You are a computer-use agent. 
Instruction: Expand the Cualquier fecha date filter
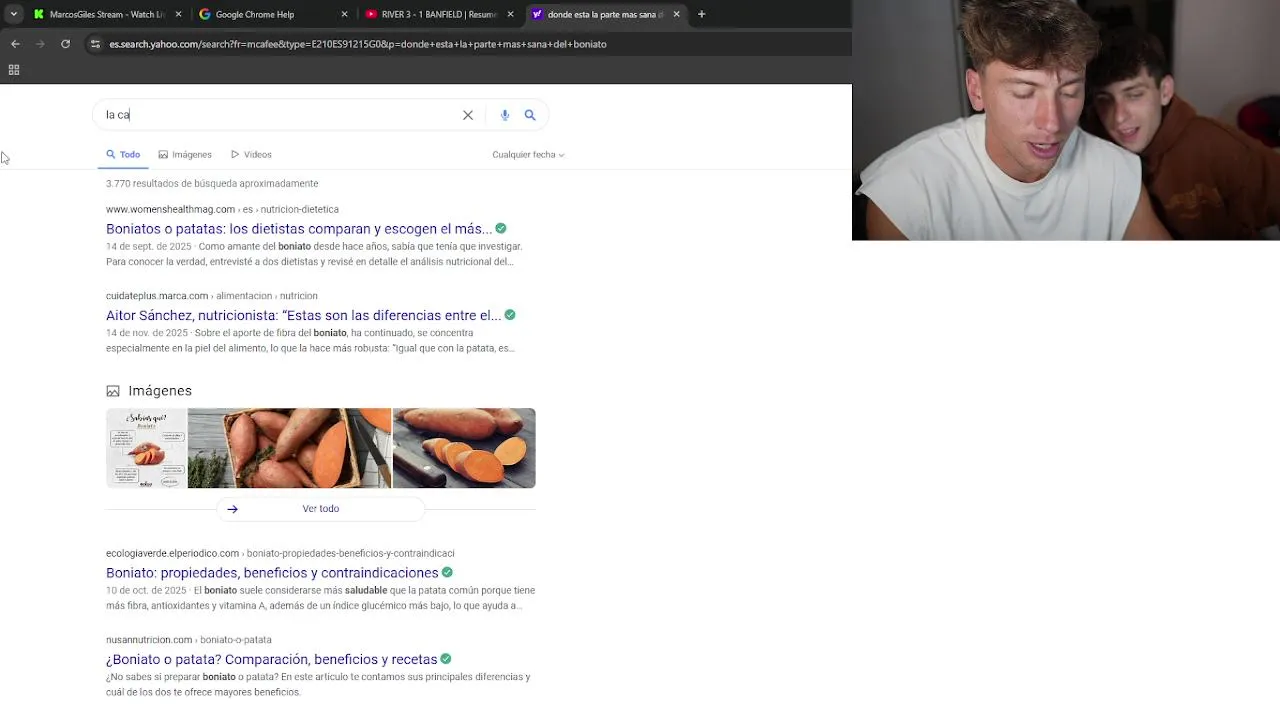[528, 155]
